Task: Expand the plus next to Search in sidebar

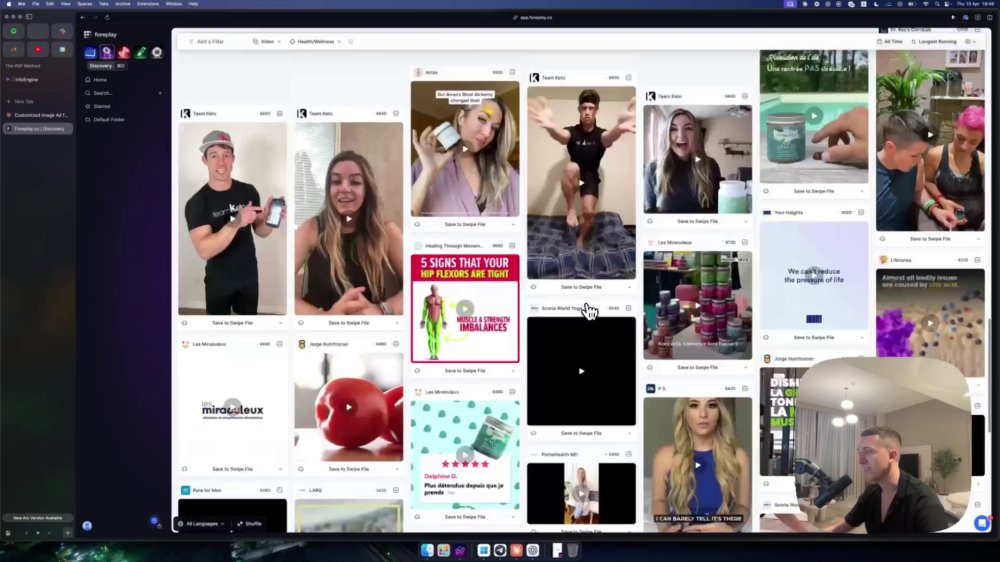Action: click(160, 93)
